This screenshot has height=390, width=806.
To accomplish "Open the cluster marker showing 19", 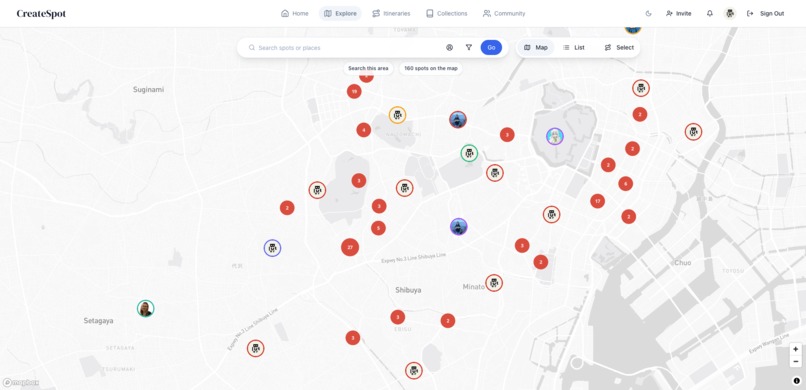I will point(354,91).
